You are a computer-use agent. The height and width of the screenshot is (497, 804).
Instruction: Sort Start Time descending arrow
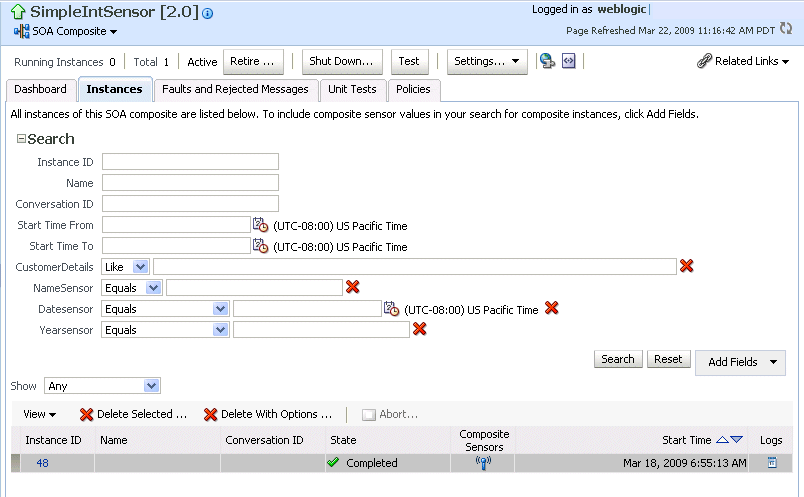point(737,440)
